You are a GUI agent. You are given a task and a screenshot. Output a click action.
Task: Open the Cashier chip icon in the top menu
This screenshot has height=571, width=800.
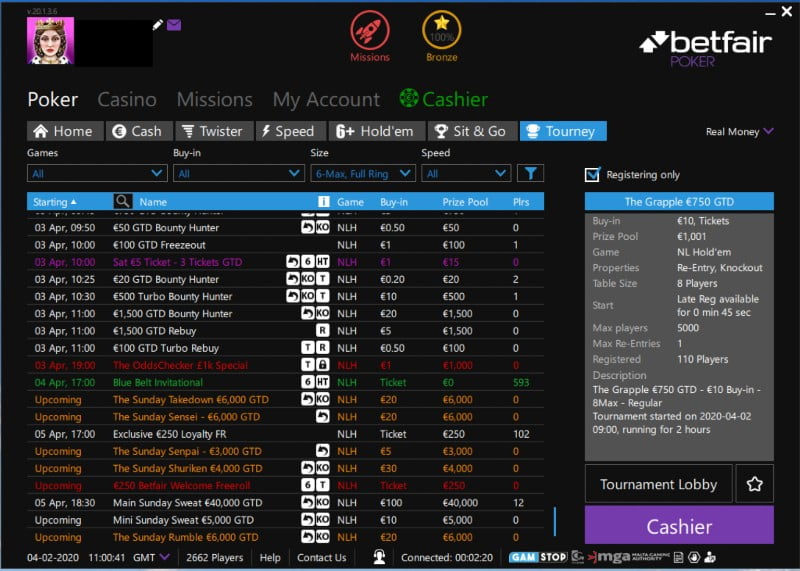click(409, 98)
